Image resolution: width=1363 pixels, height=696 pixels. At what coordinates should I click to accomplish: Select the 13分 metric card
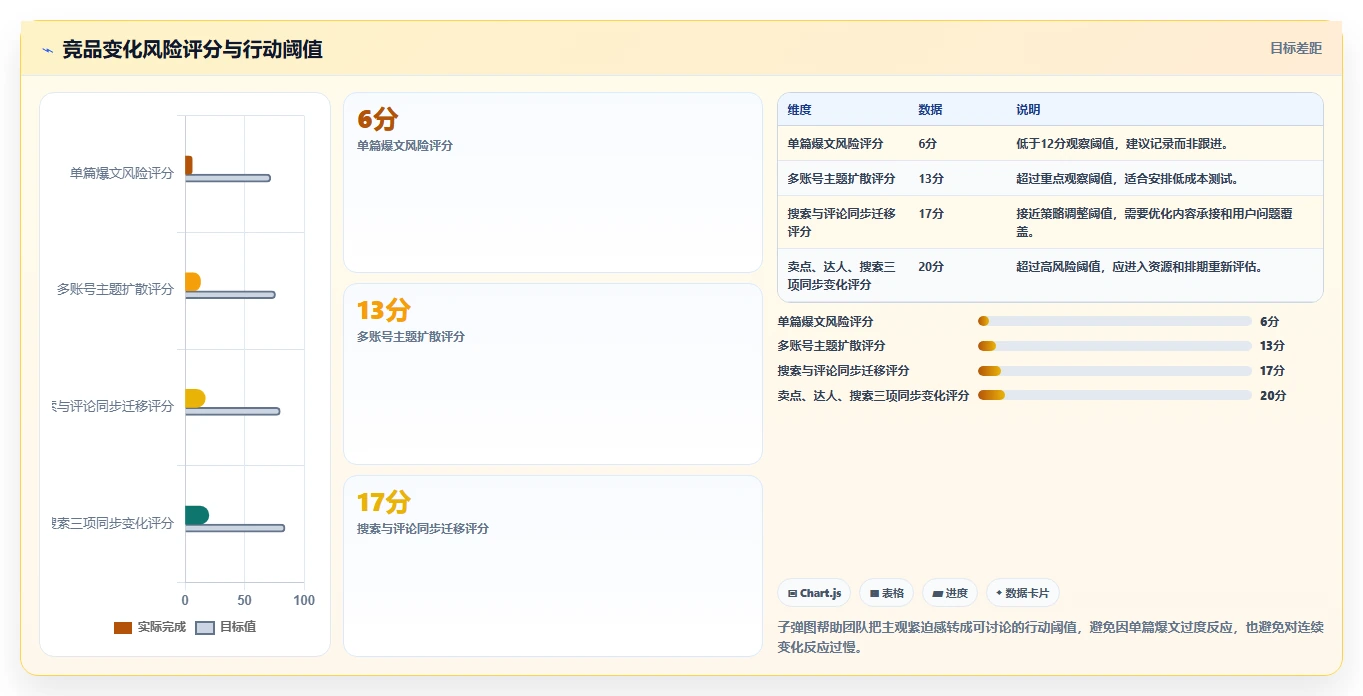(553, 374)
